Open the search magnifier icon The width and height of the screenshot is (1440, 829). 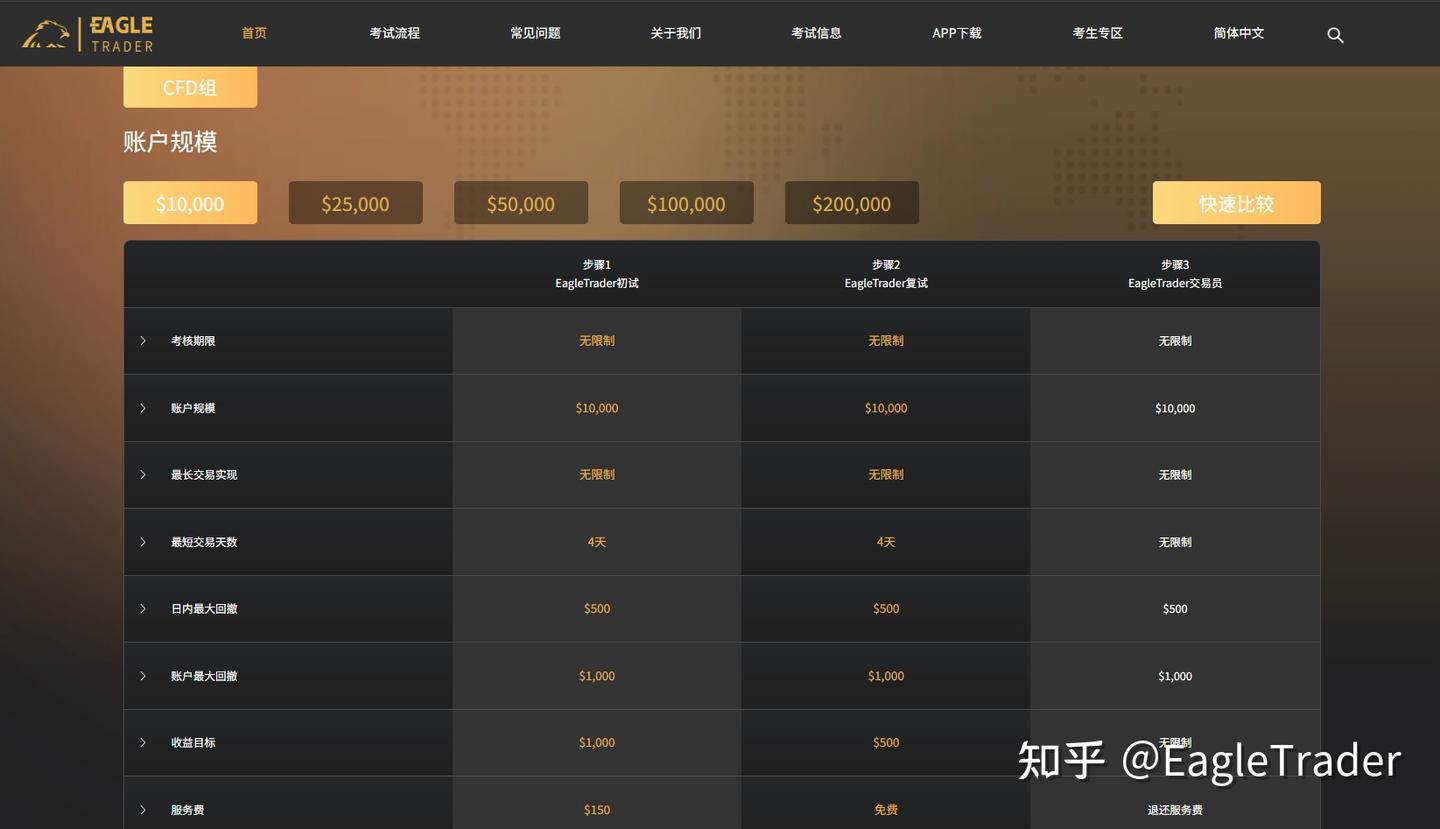1335,35
